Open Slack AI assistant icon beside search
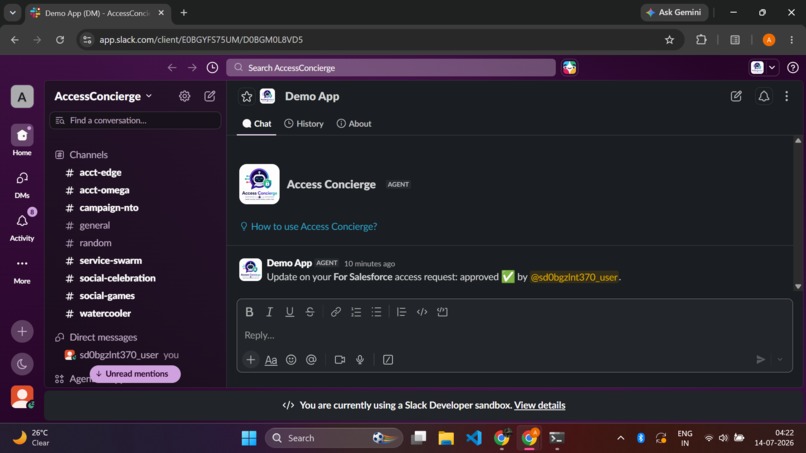806x453 pixels. pyautogui.click(x=569, y=67)
